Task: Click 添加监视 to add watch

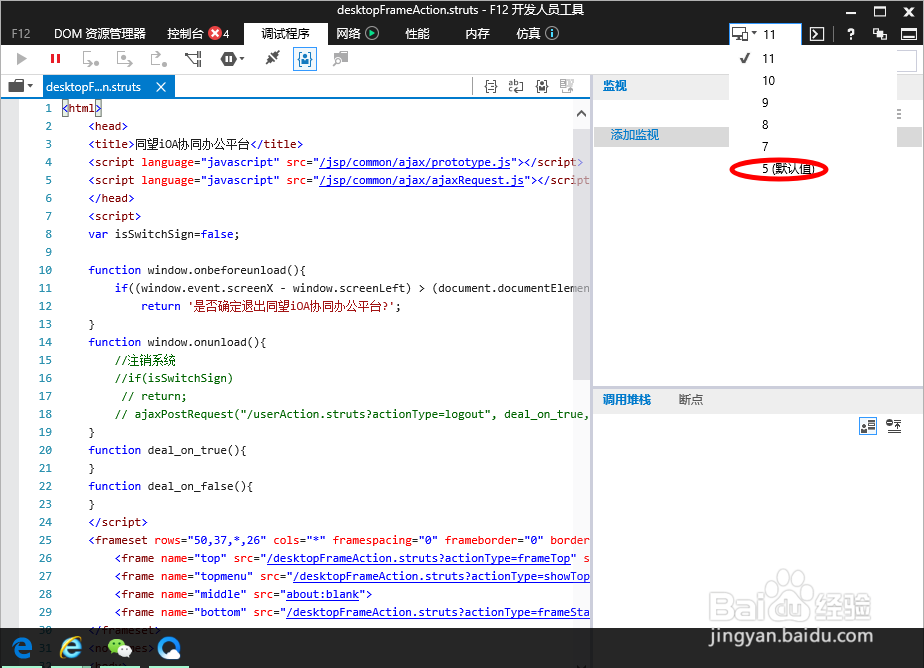Action: point(635,135)
